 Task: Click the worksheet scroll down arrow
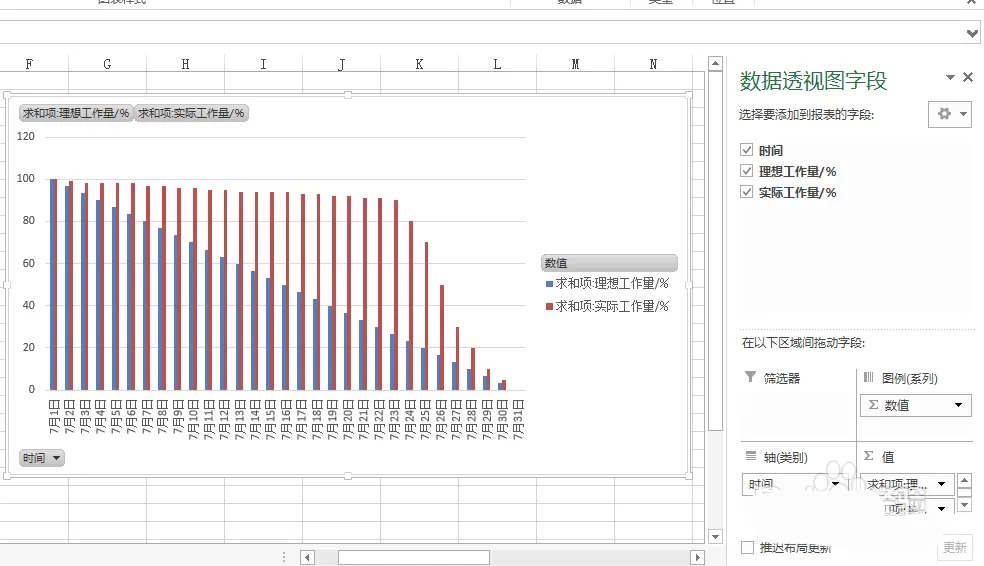715,536
